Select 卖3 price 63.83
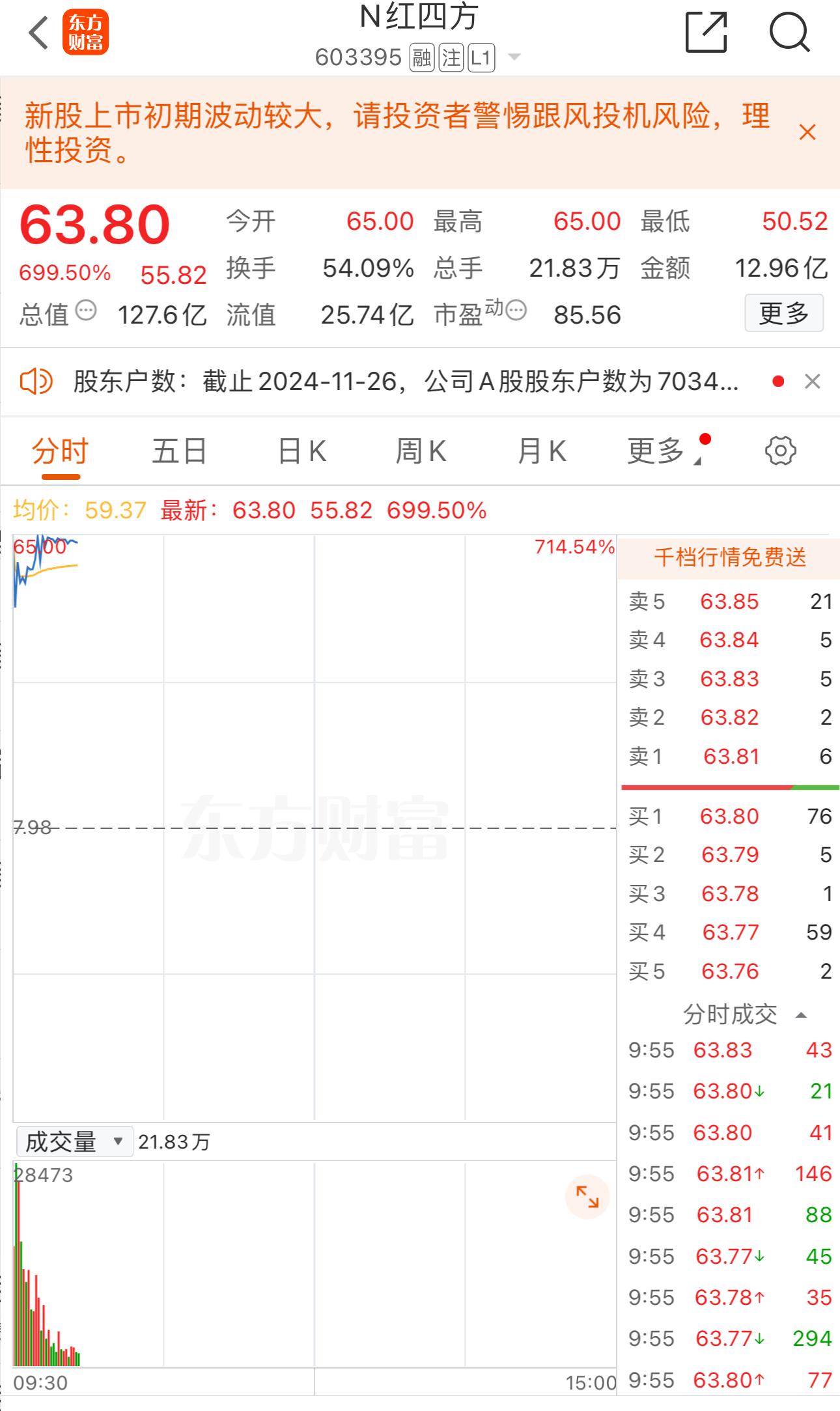 tap(729, 679)
